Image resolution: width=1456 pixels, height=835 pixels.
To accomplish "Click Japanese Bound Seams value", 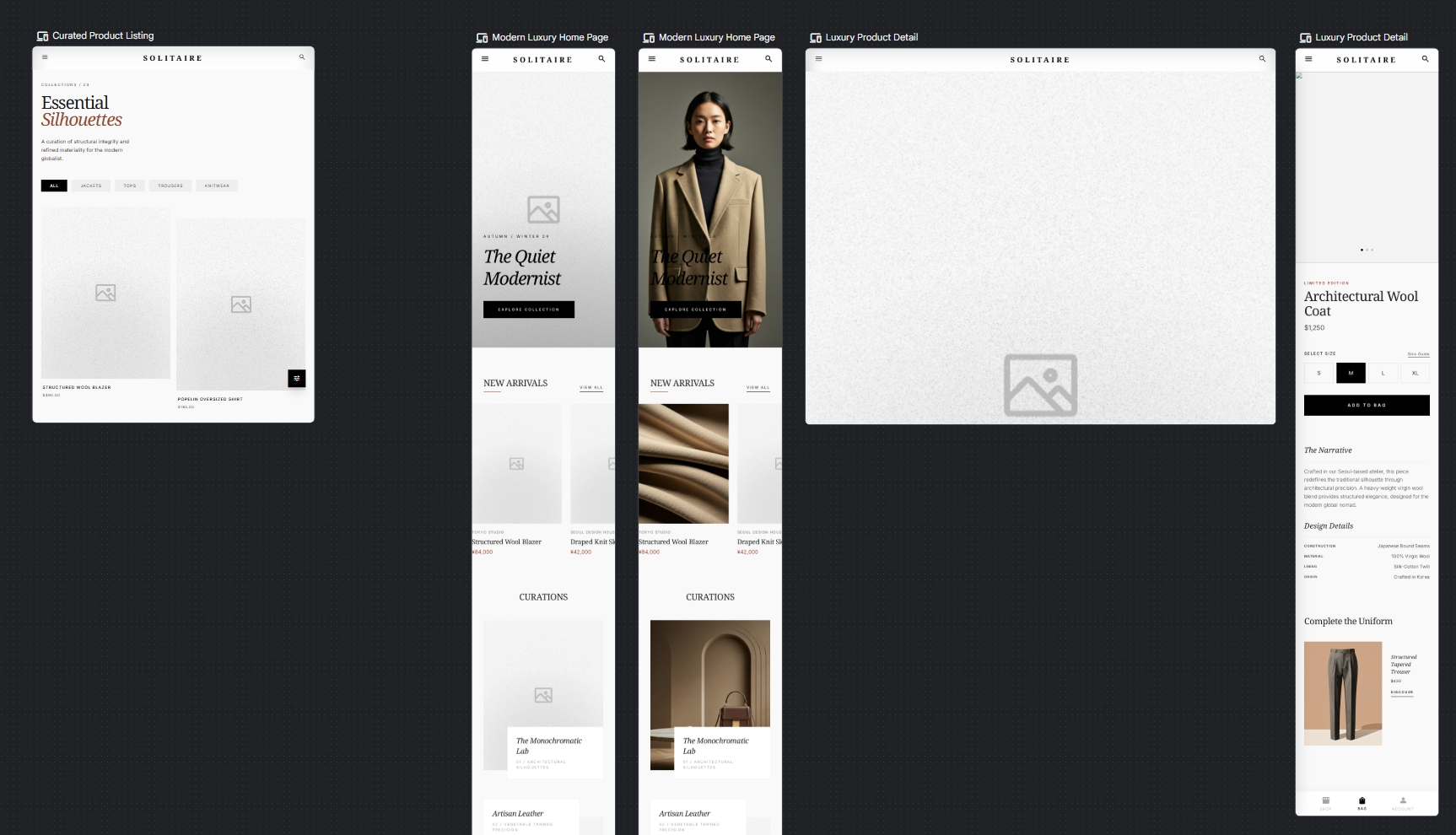I will coord(1404,547).
